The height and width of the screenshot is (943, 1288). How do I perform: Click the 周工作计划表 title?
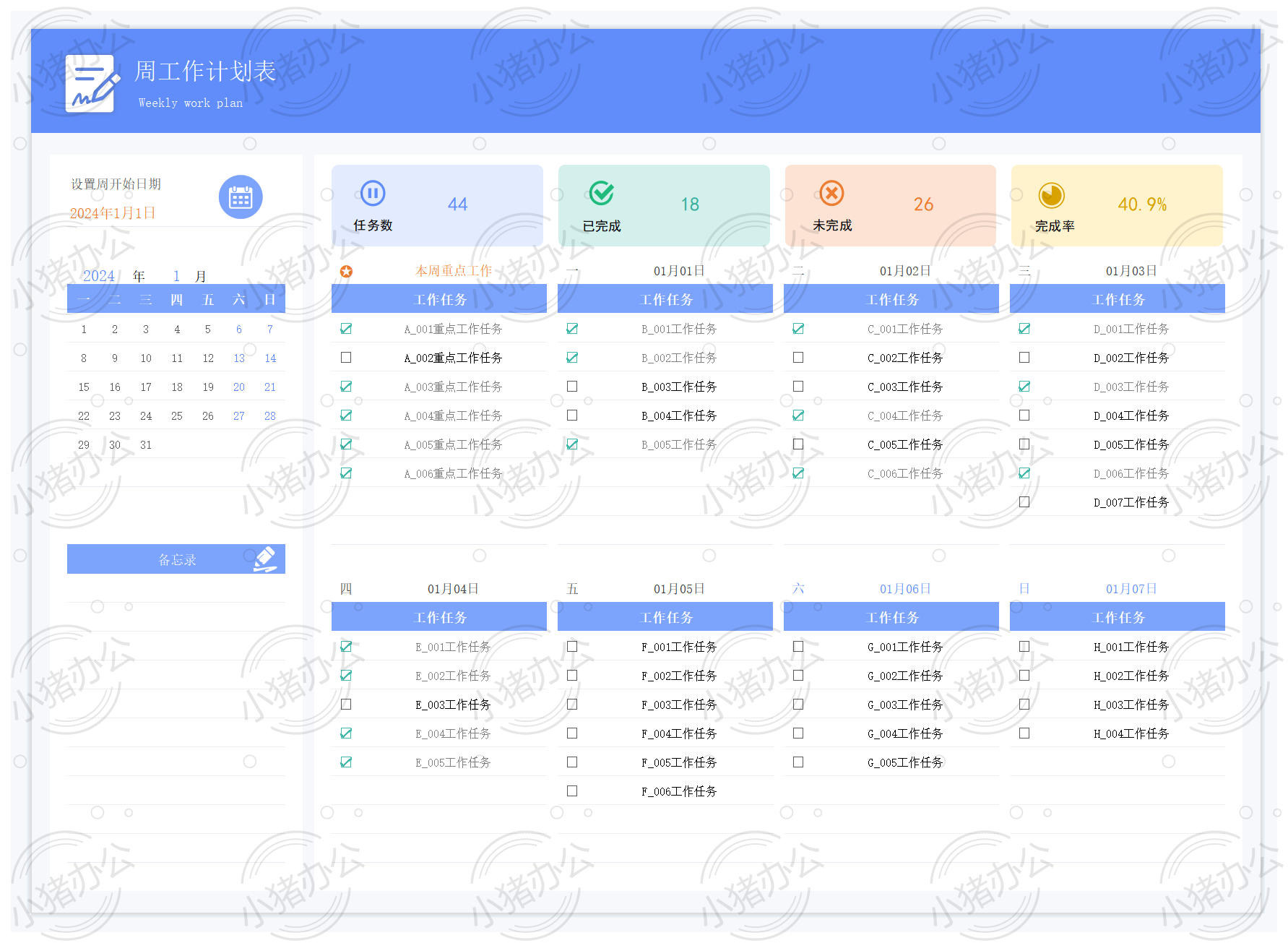click(205, 71)
